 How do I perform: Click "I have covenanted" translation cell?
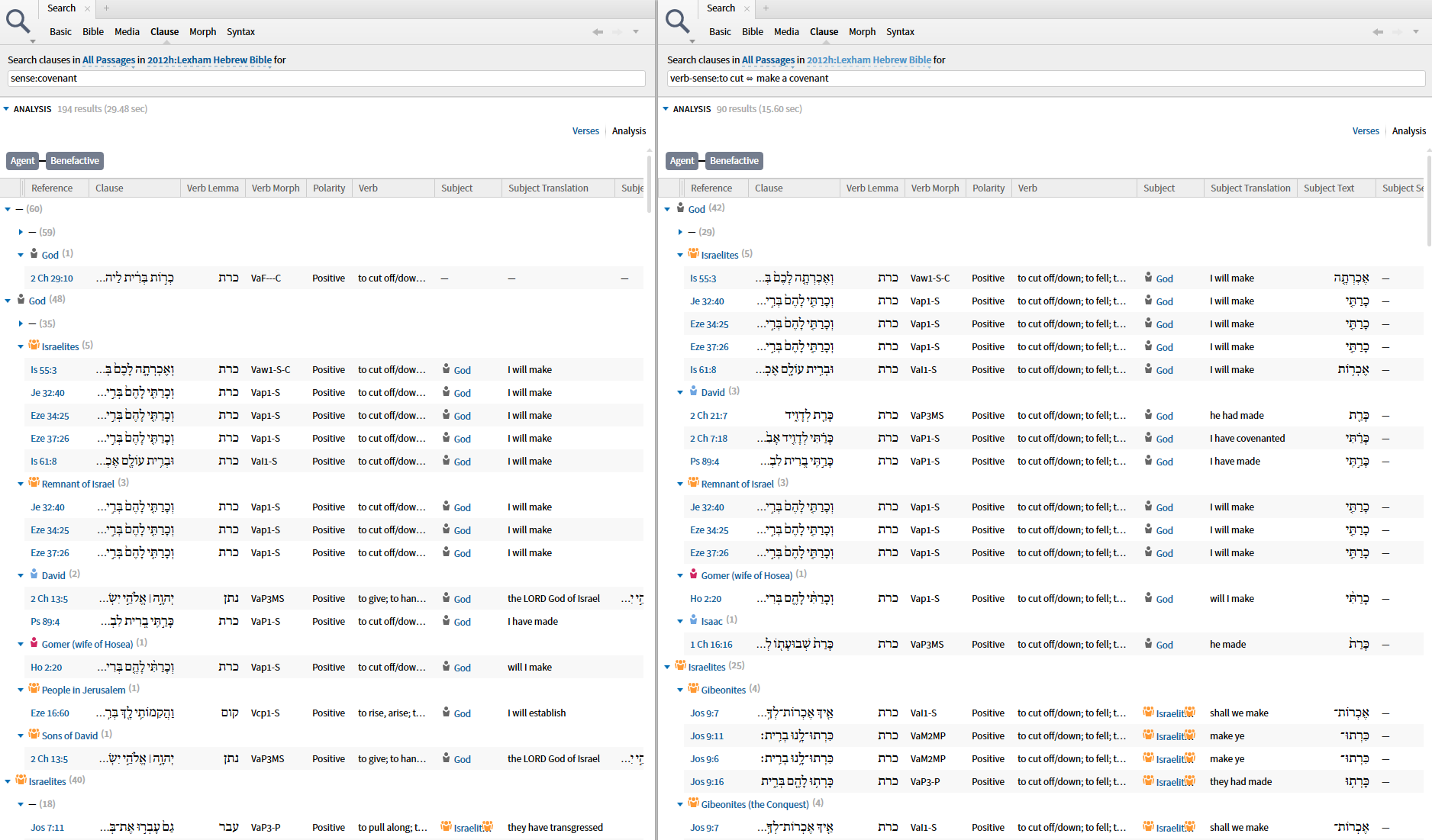click(1247, 439)
